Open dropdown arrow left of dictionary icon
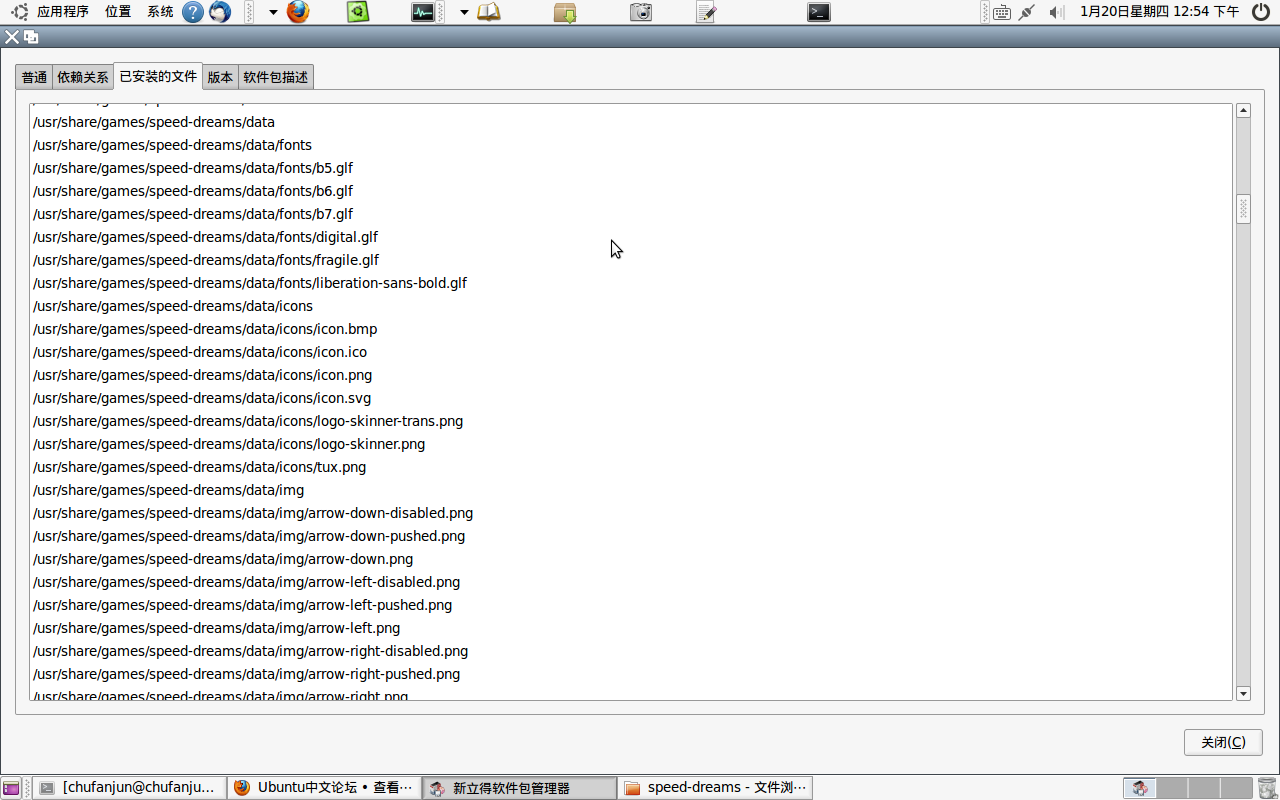This screenshot has height=800, width=1280. [464, 12]
